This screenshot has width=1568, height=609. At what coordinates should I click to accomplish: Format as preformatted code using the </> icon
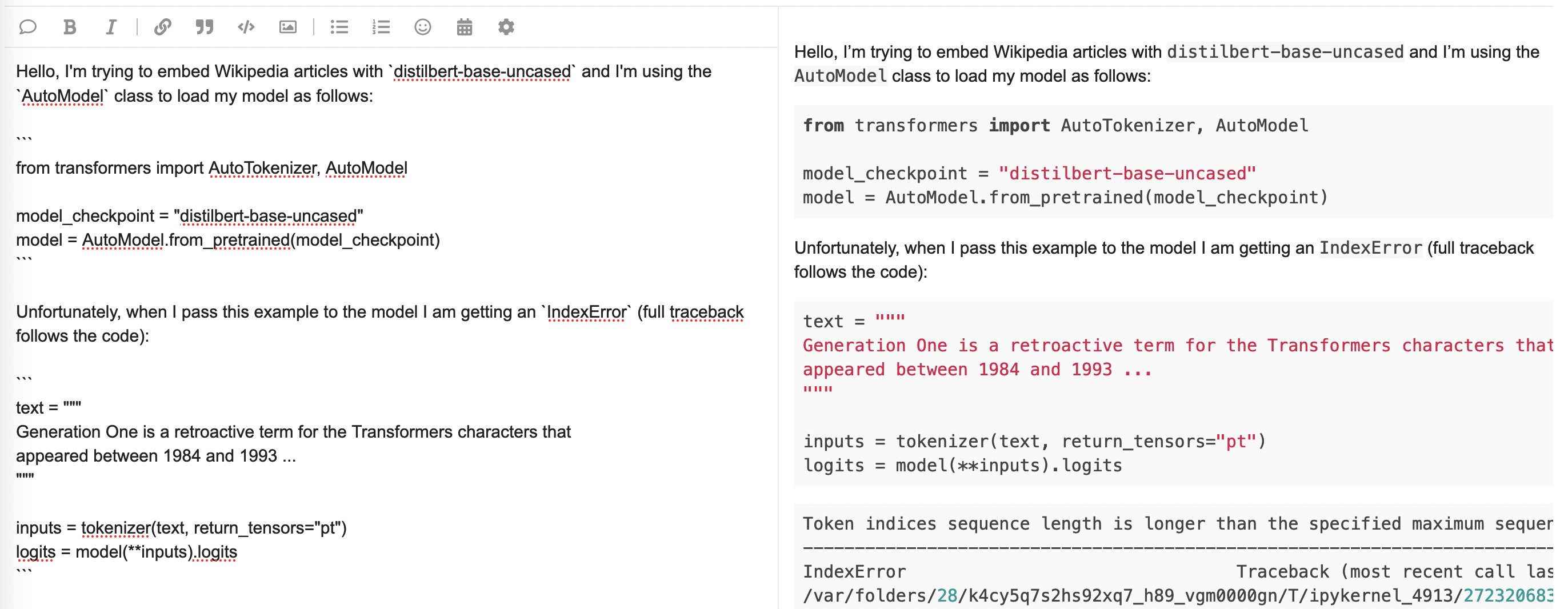tap(246, 27)
